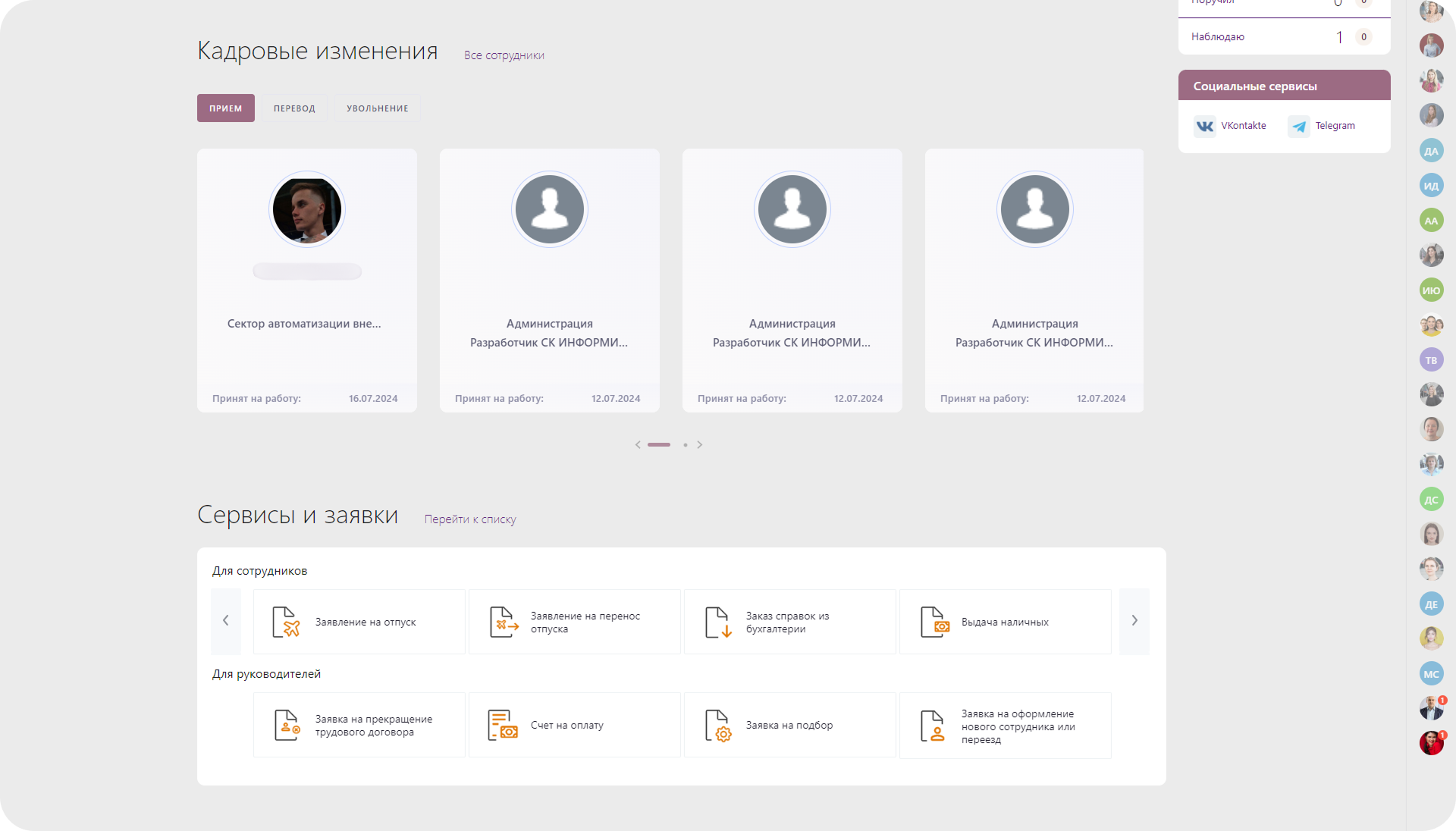Click the Заявление на перенос отпуска icon

[504, 622]
